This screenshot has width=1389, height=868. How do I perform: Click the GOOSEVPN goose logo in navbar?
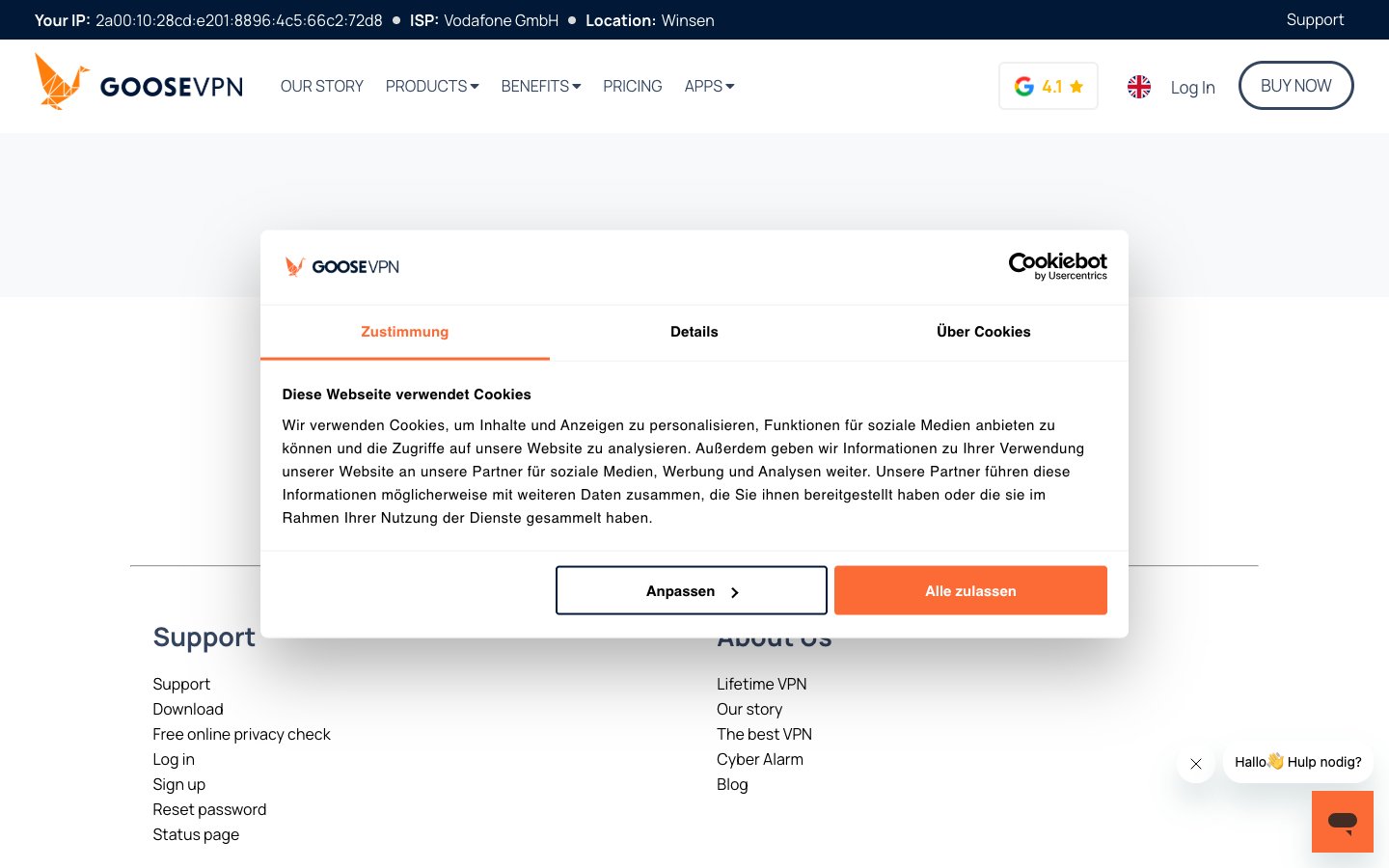pos(62,81)
